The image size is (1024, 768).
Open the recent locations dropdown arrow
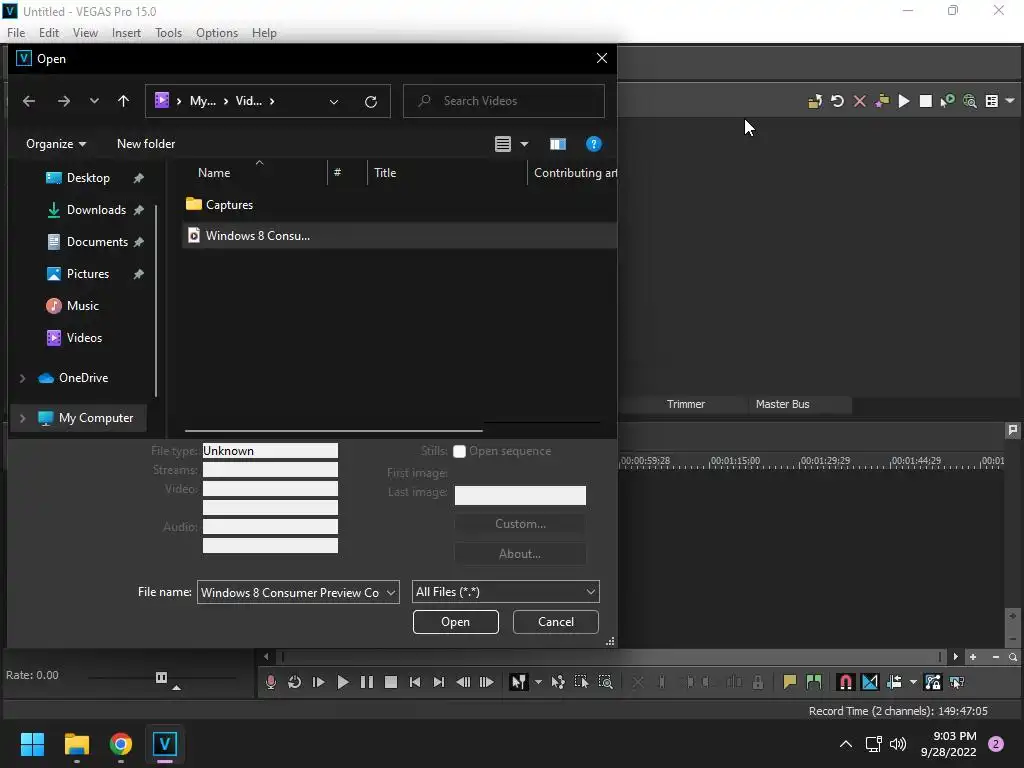coord(94,101)
